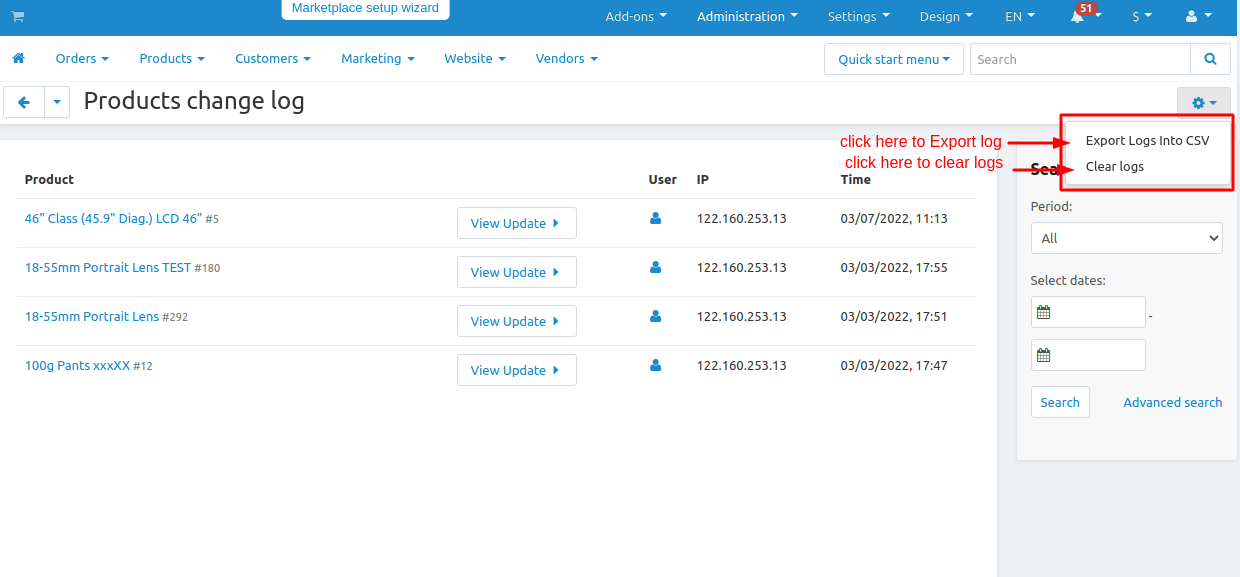The height and width of the screenshot is (577, 1240).
Task: Click the end date input field
Action: click(1088, 355)
